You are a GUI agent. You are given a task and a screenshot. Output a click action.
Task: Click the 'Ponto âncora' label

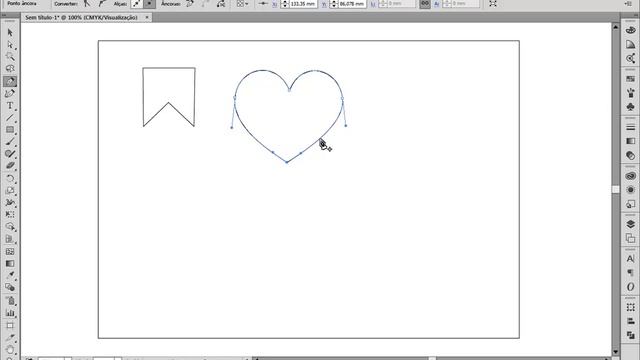click(x=22, y=3)
